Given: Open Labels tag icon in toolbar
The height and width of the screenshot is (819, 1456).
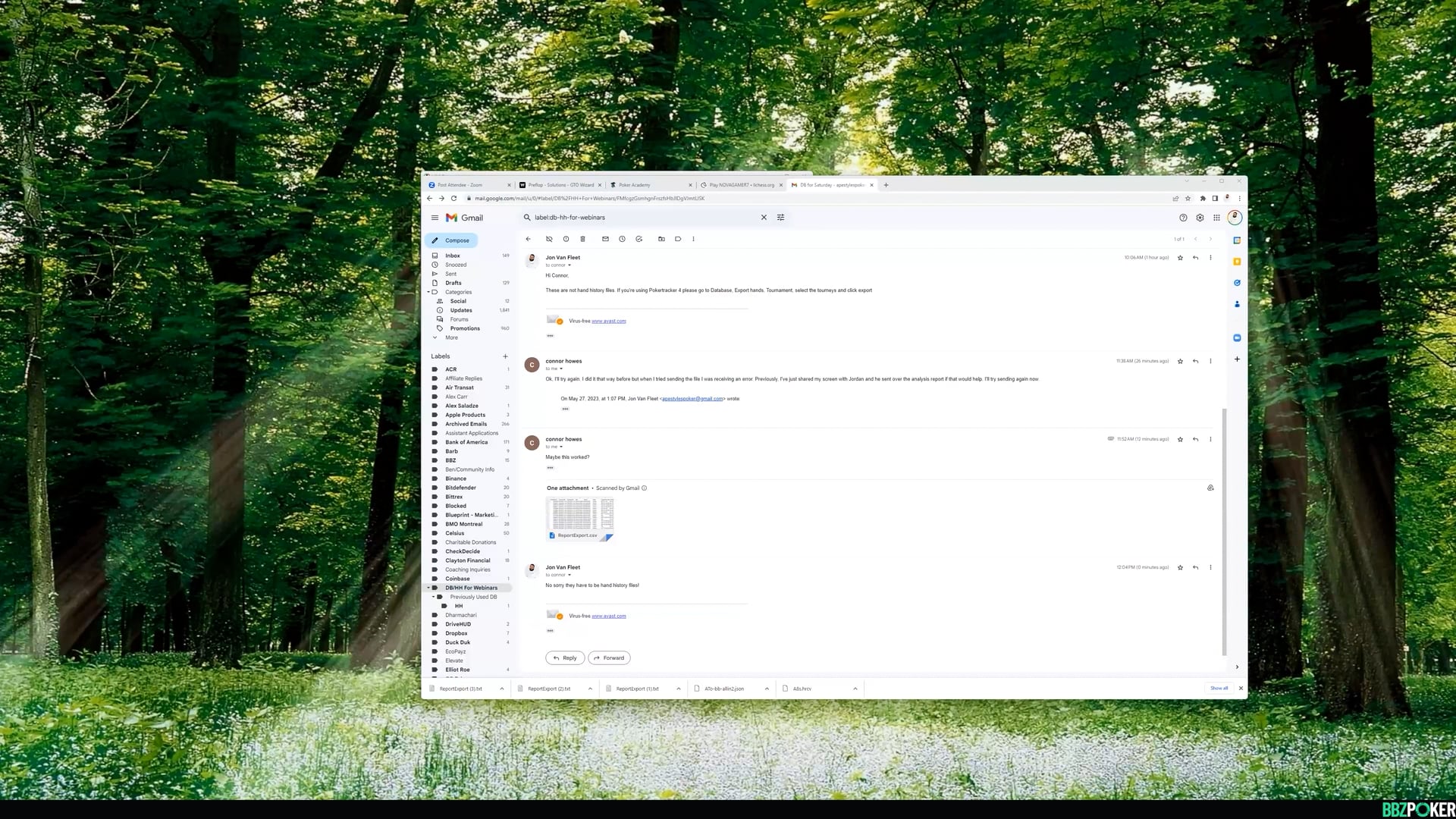Looking at the screenshot, I should pos(678,239).
